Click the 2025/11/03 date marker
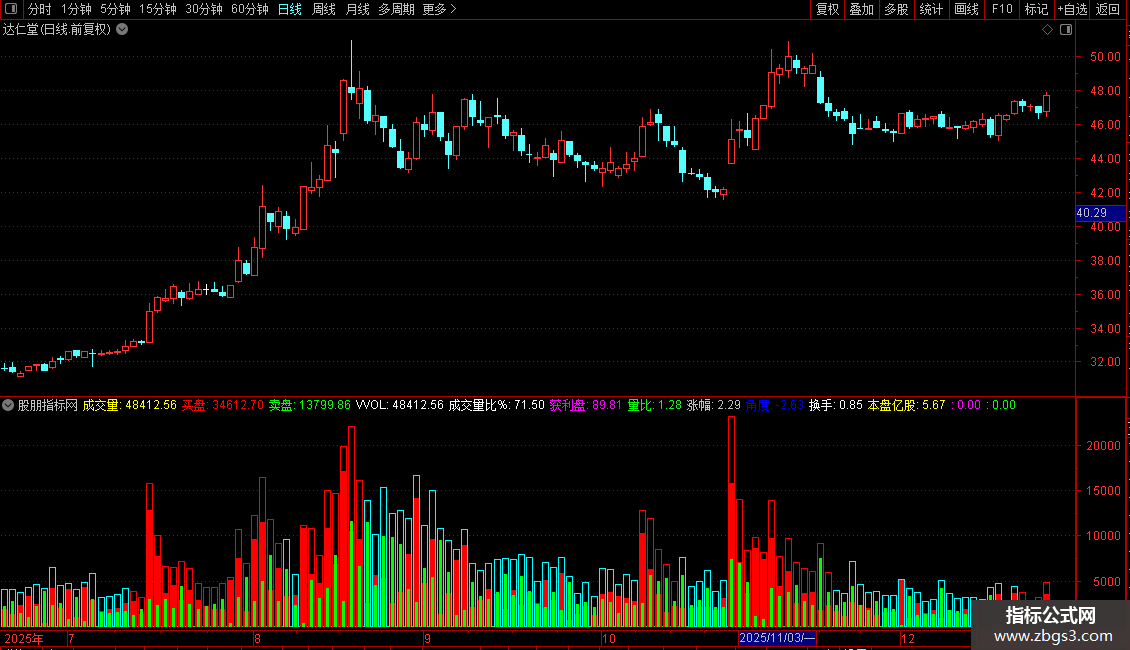The width and height of the screenshot is (1130, 650). pos(777,638)
